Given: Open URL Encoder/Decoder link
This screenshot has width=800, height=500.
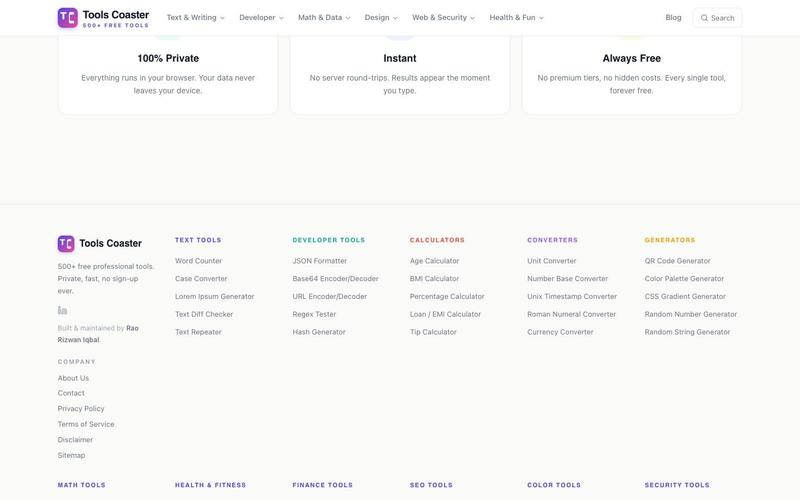Looking at the screenshot, I should [x=330, y=296].
